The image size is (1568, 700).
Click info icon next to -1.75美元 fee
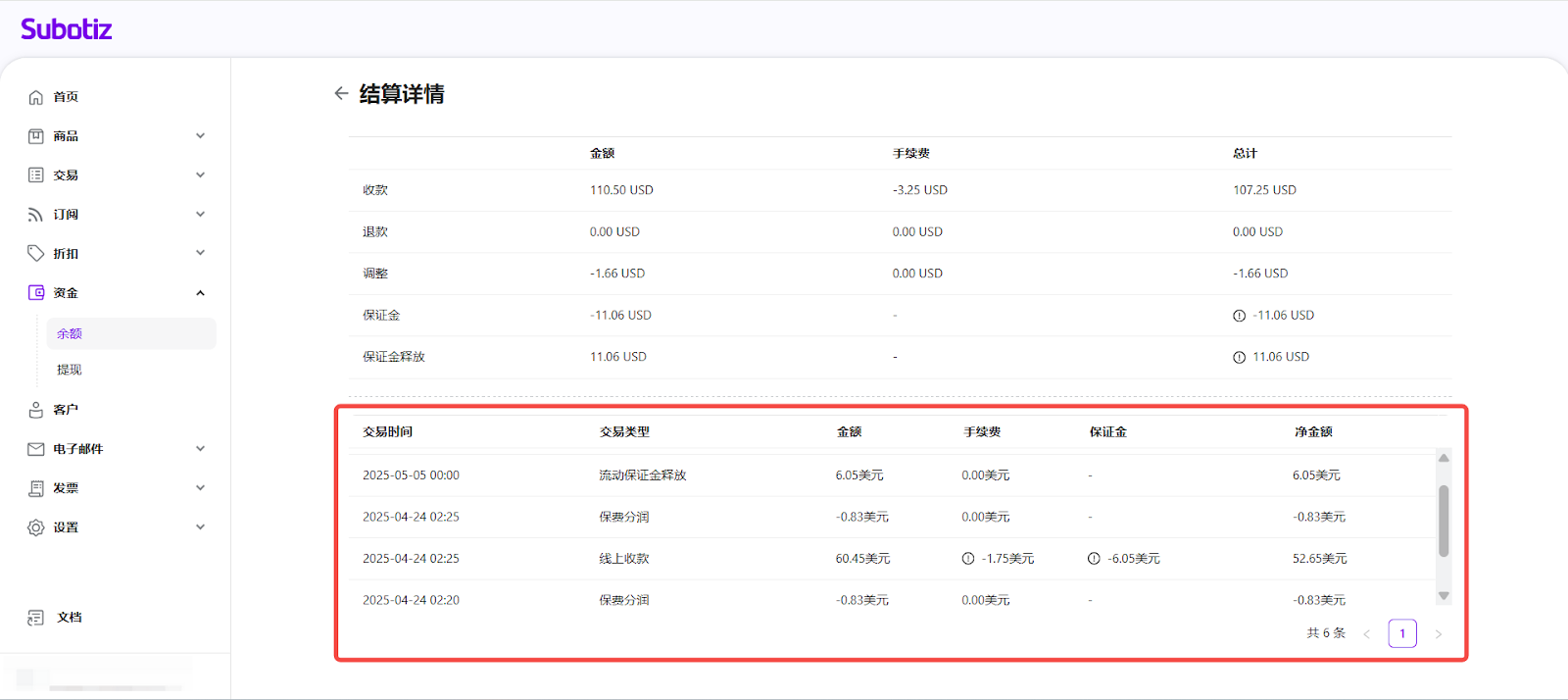tap(968, 559)
